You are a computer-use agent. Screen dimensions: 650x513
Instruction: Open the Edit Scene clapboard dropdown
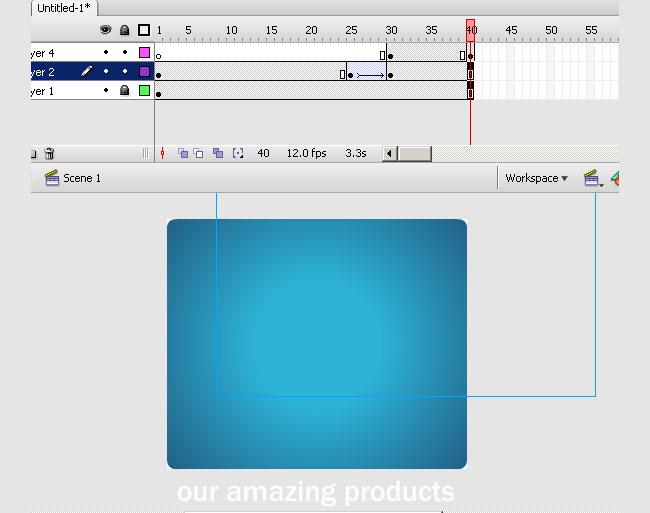593,178
